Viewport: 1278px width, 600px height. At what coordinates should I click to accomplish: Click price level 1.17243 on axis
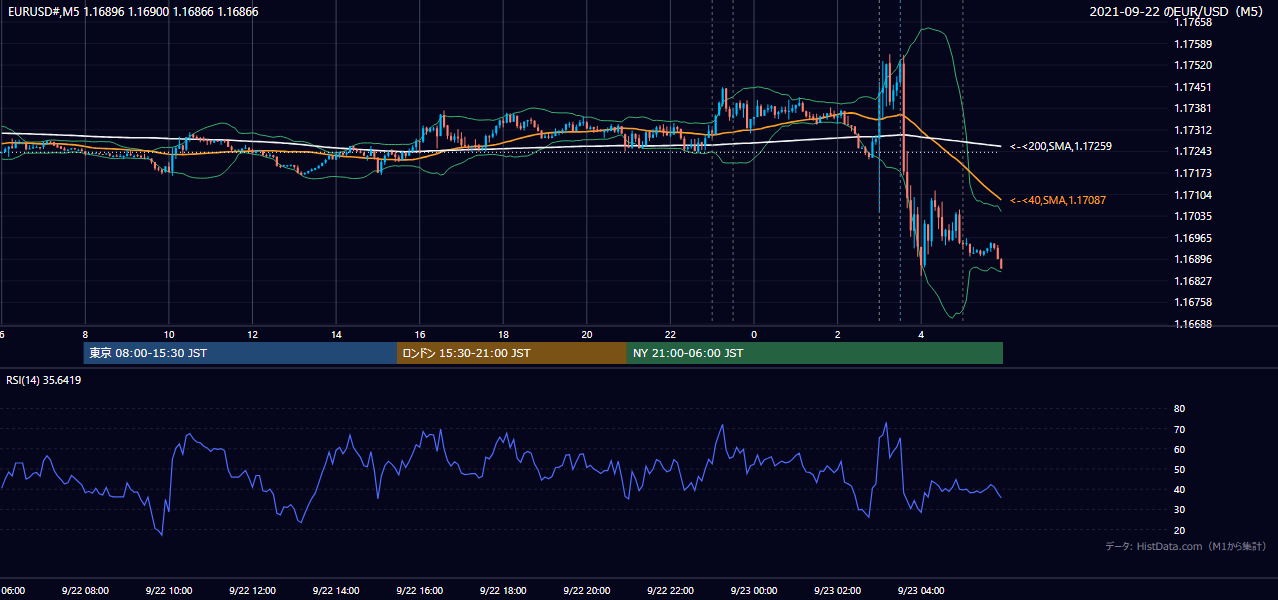[1193, 151]
